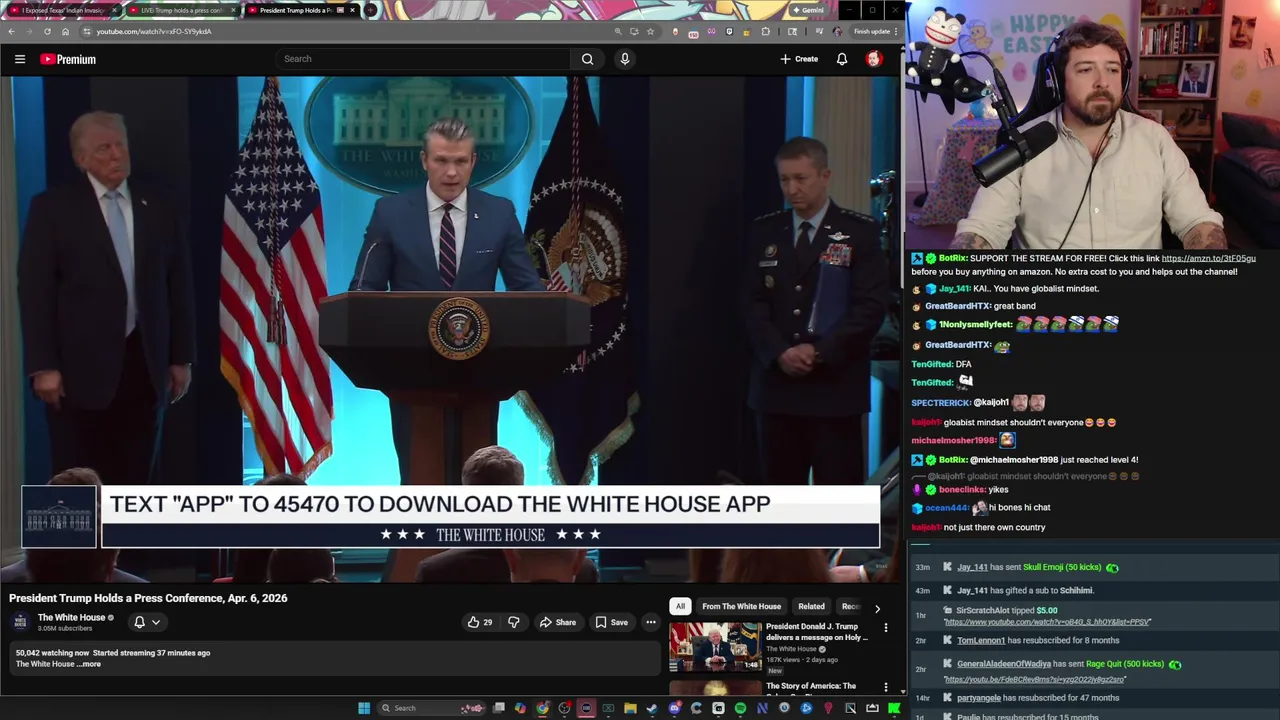Save the video to a playlist
This screenshot has height=720, width=1280.
[x=612, y=622]
